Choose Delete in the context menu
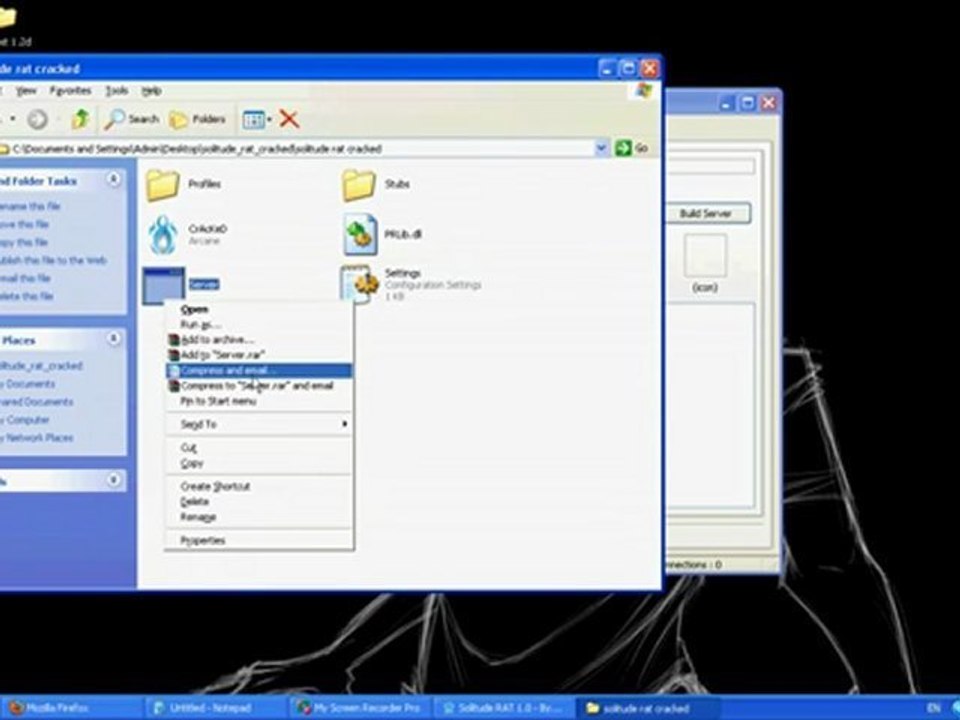 click(260, 502)
